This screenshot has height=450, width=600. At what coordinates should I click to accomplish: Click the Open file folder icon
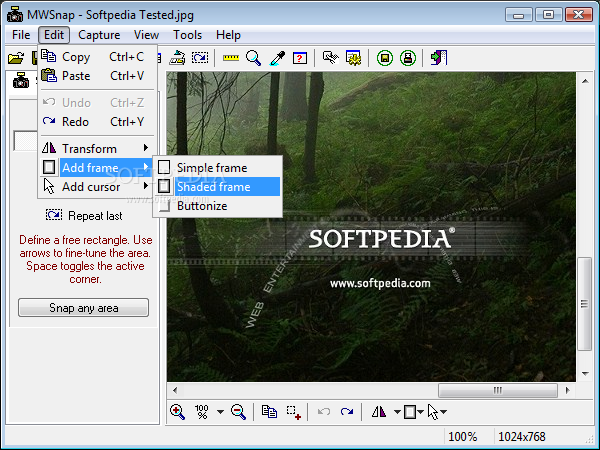16,58
